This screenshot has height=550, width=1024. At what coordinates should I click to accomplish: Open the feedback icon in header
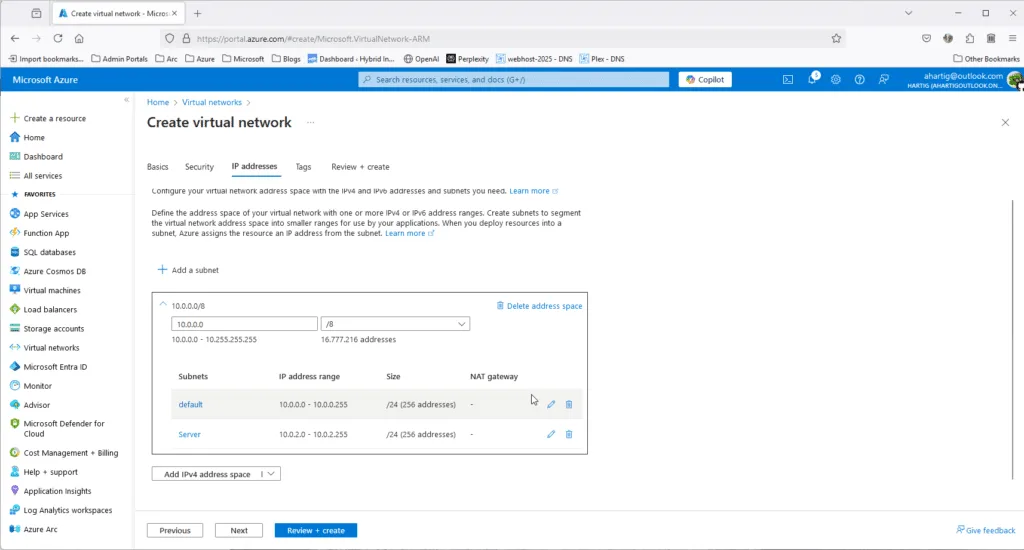pyautogui.click(x=884, y=80)
